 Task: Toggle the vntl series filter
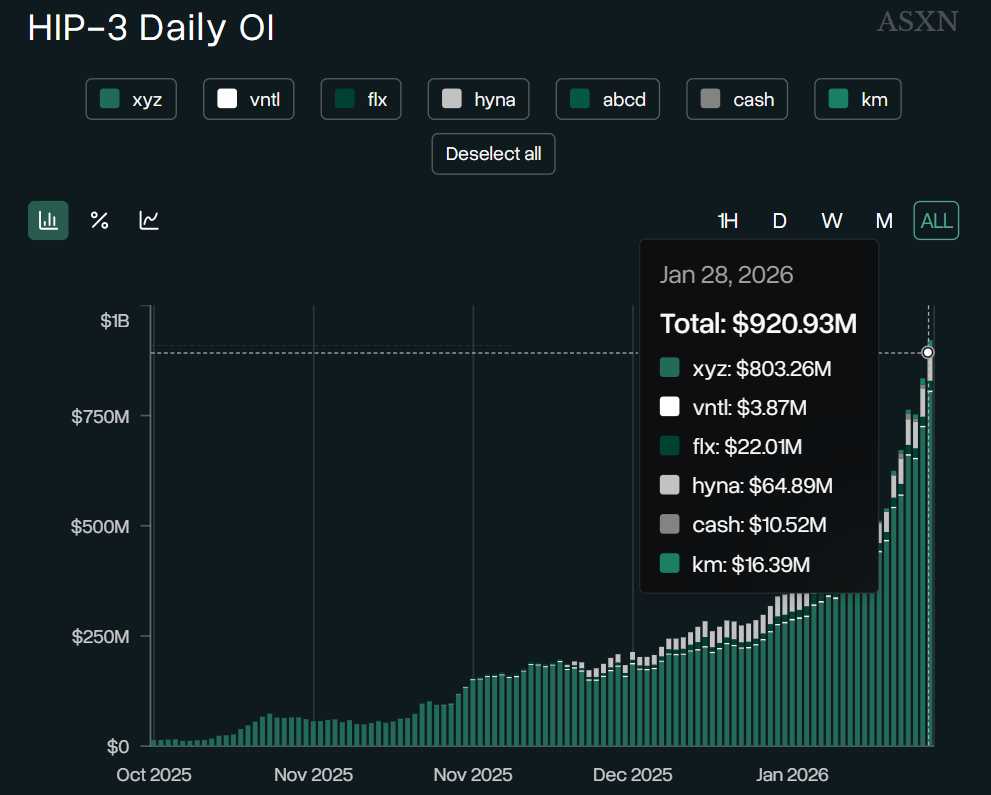(x=248, y=100)
